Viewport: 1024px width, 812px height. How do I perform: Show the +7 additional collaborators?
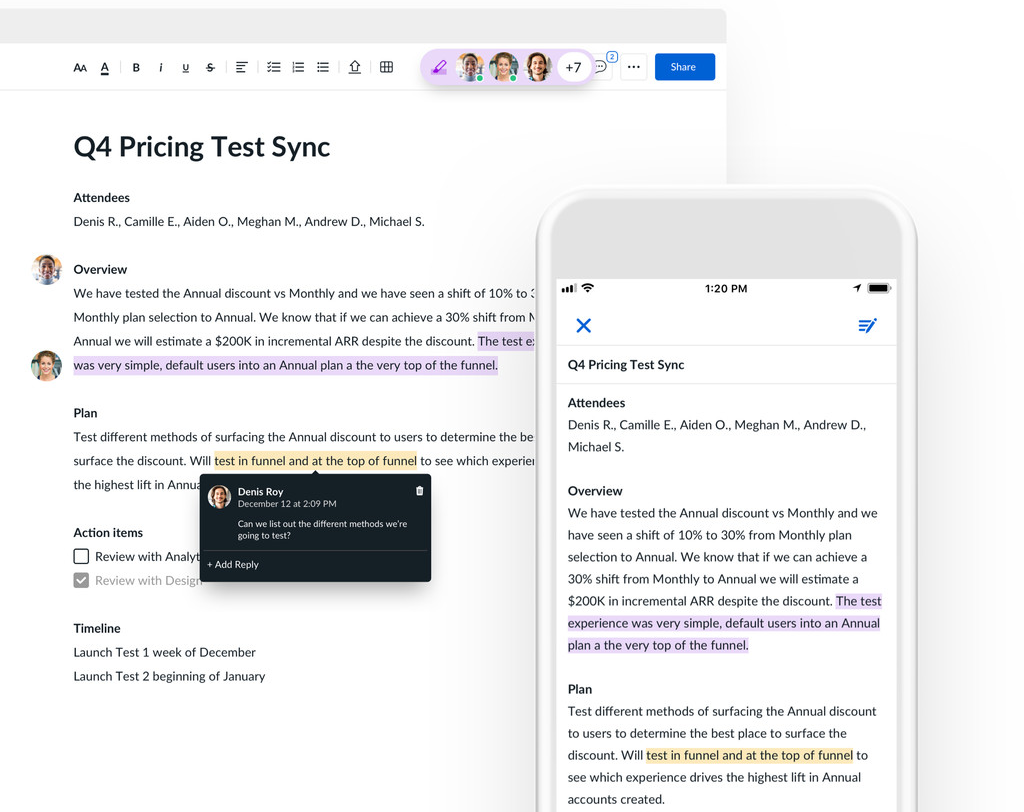coord(573,67)
